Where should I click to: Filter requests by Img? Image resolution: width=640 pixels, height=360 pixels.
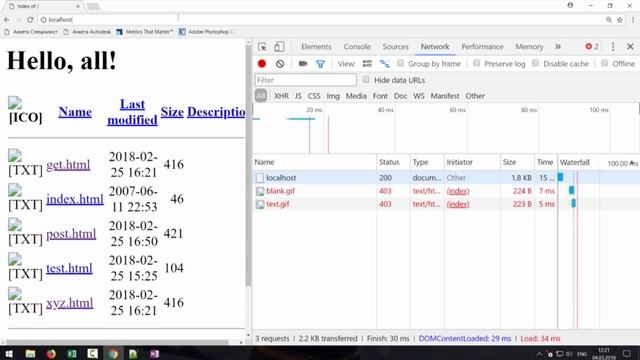click(x=333, y=96)
